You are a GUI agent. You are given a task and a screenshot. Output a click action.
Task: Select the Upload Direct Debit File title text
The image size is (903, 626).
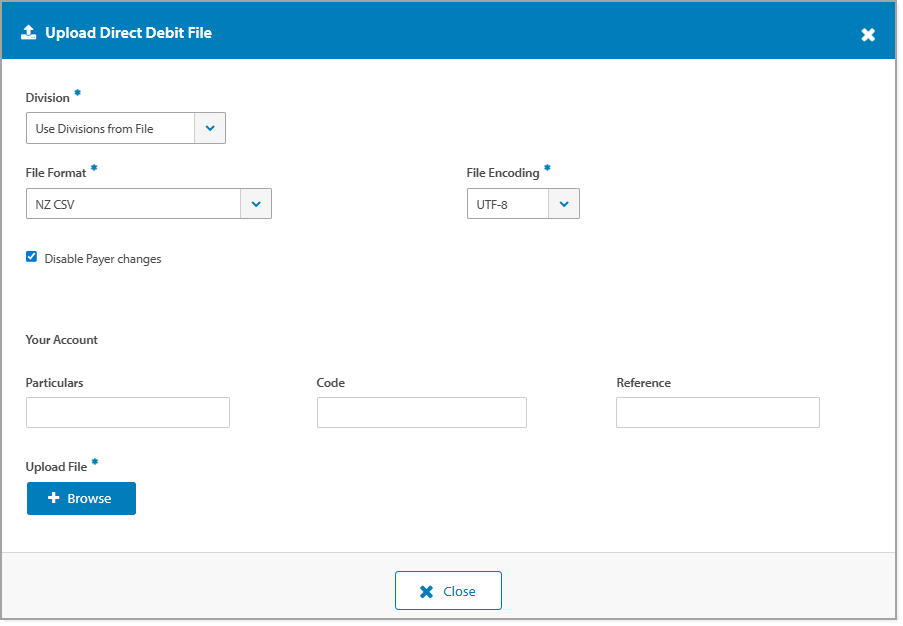128,32
